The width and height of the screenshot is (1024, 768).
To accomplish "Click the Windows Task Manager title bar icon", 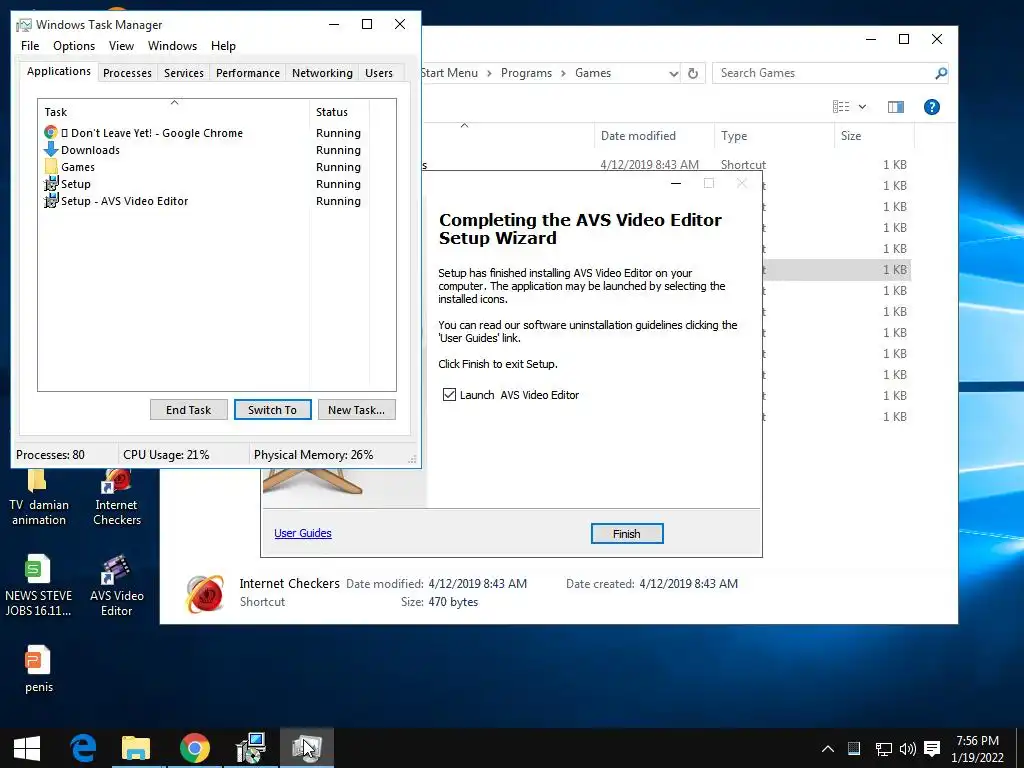I will [x=24, y=25].
